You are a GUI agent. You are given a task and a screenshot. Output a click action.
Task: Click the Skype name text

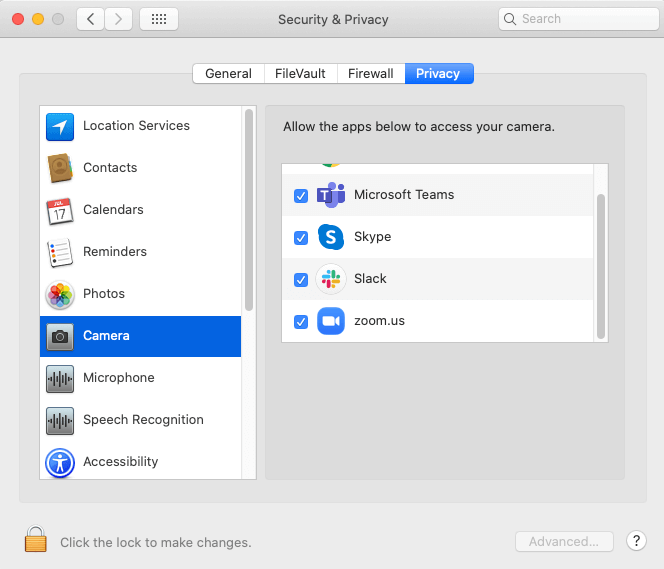click(x=373, y=237)
